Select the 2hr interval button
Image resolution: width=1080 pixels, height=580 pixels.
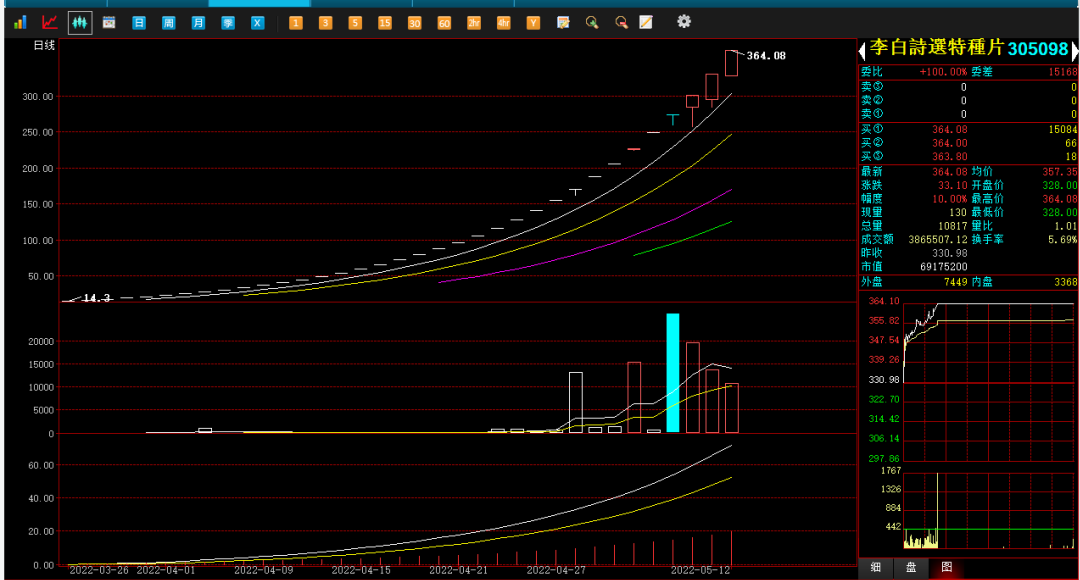[x=474, y=23]
